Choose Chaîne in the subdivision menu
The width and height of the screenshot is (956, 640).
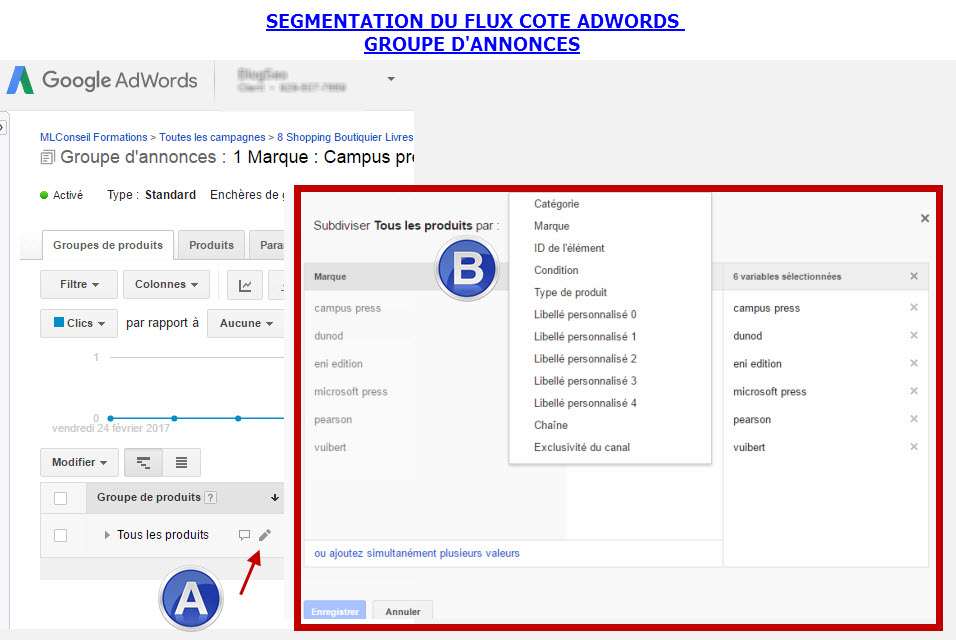tap(551, 425)
